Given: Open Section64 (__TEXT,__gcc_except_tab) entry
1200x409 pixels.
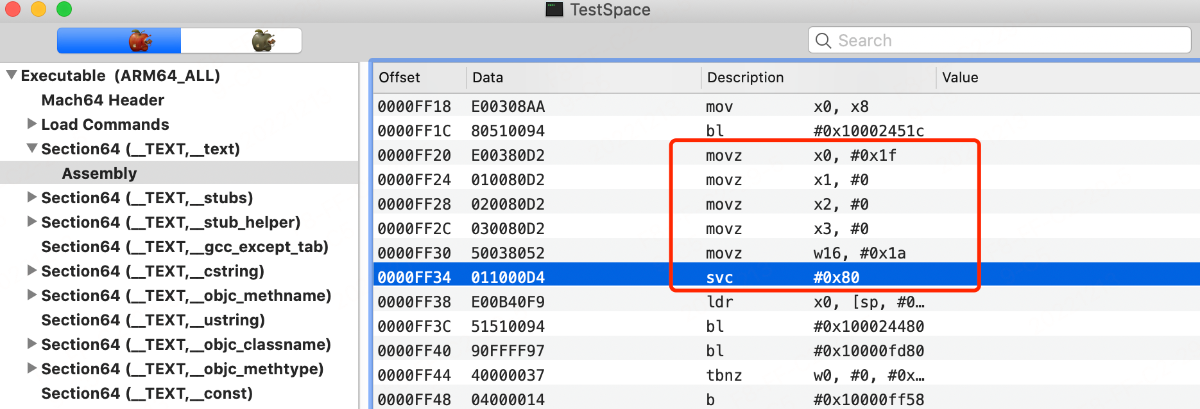Looking at the screenshot, I should [x=184, y=246].
